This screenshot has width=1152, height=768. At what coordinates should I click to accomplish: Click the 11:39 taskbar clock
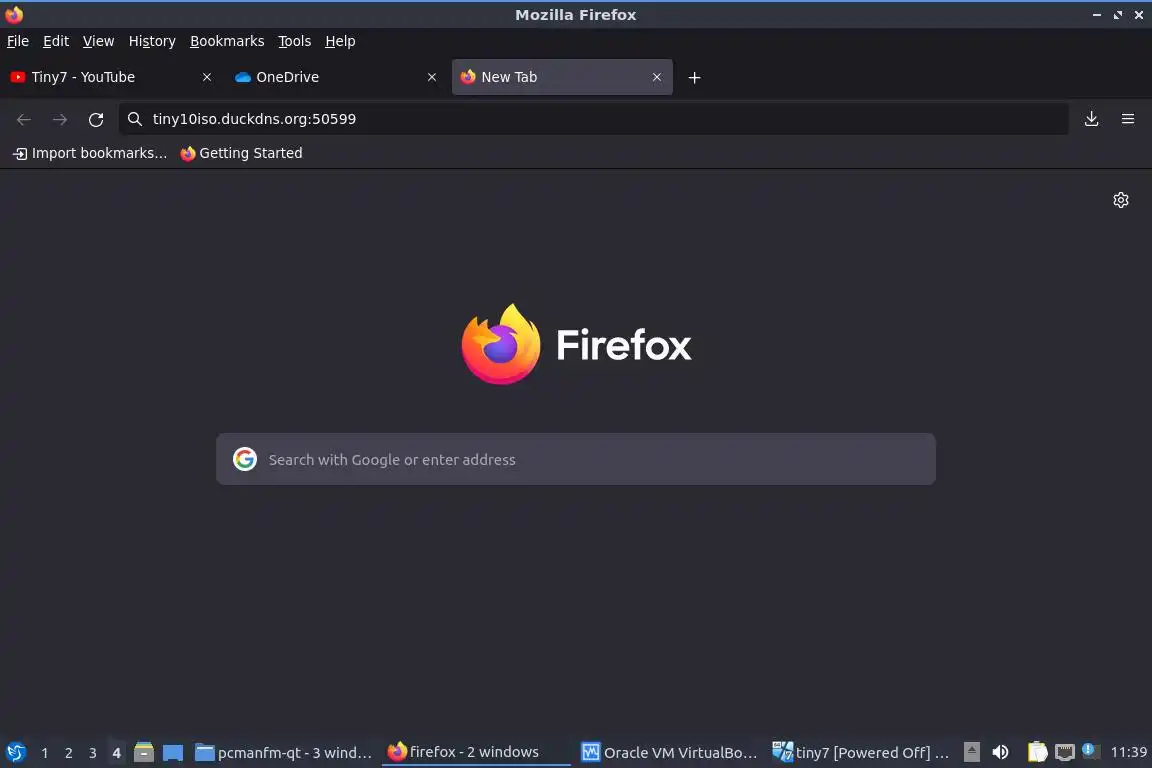coord(1128,753)
